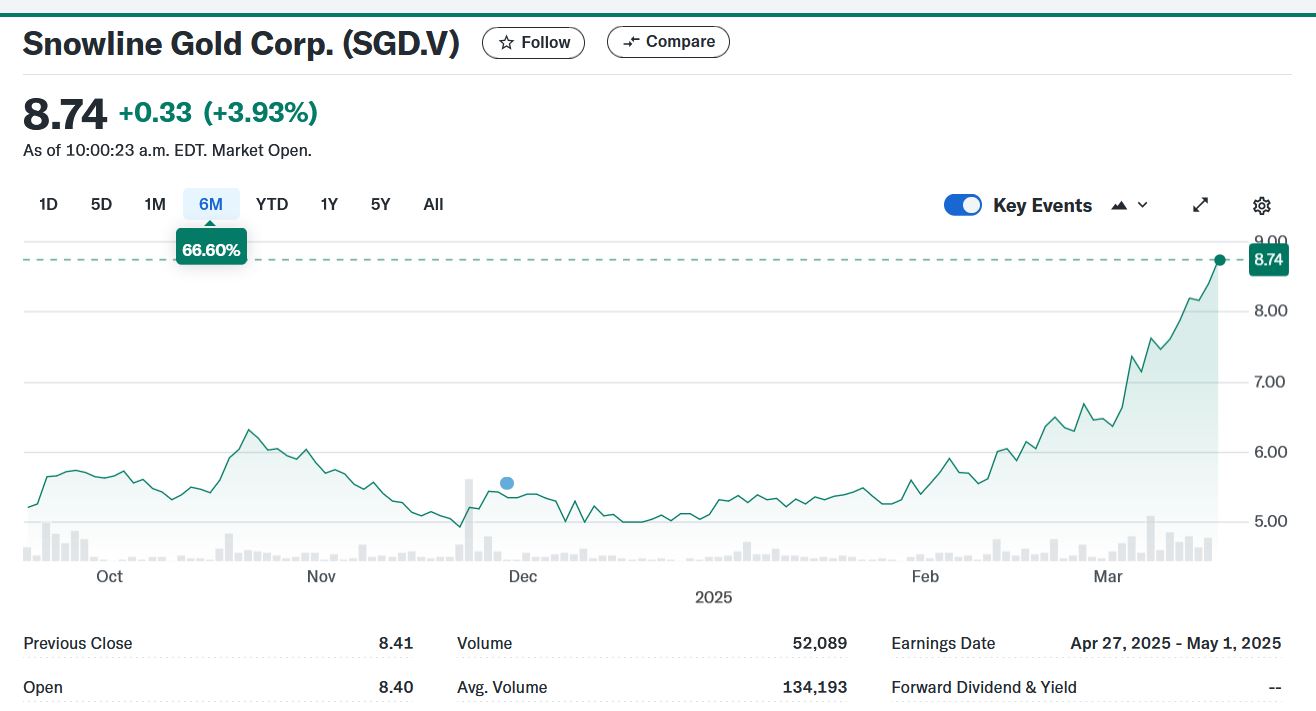Click the Volume value 52,089

[x=820, y=643]
